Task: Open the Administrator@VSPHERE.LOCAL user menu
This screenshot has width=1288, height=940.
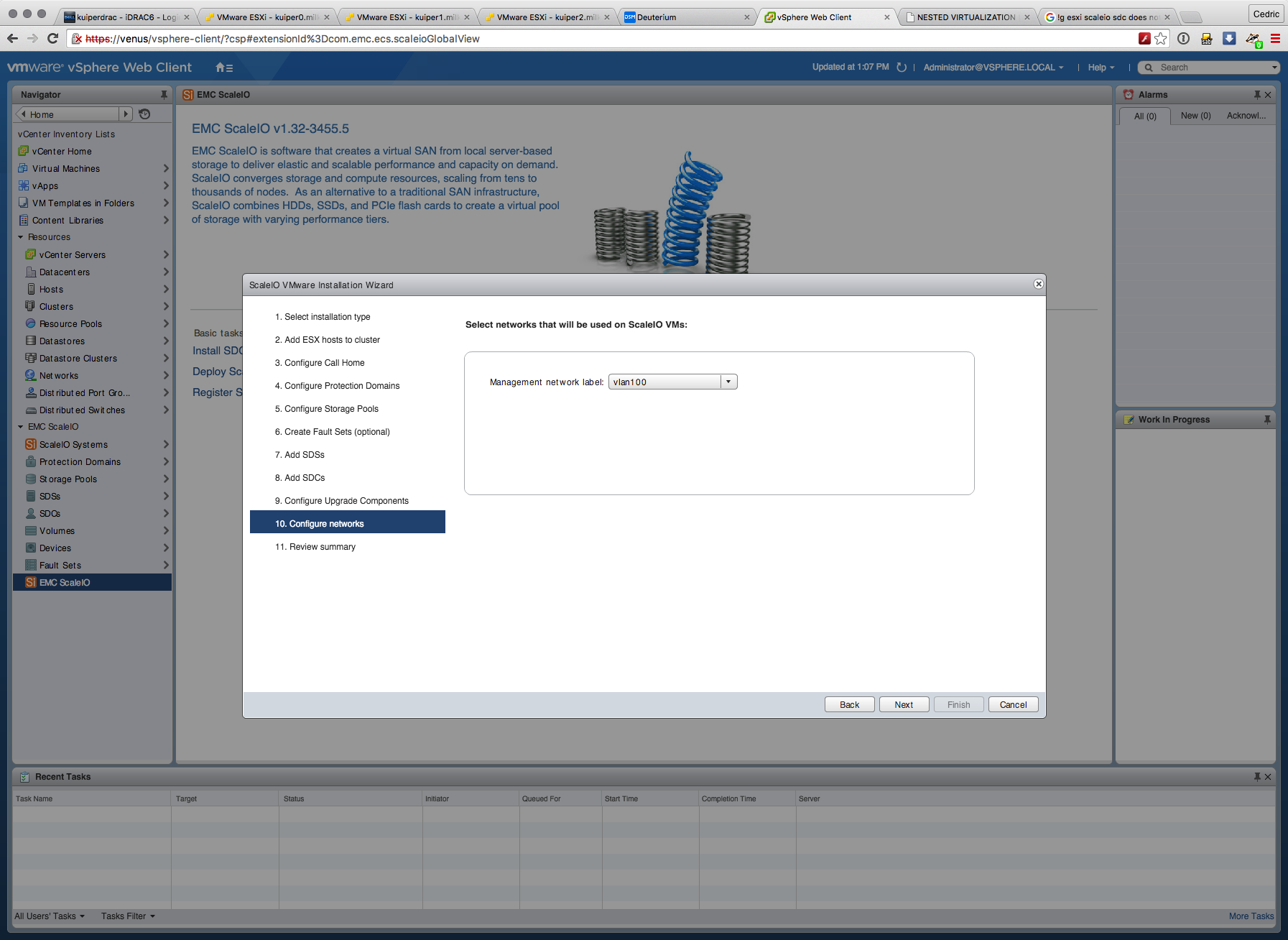Action: [x=993, y=68]
